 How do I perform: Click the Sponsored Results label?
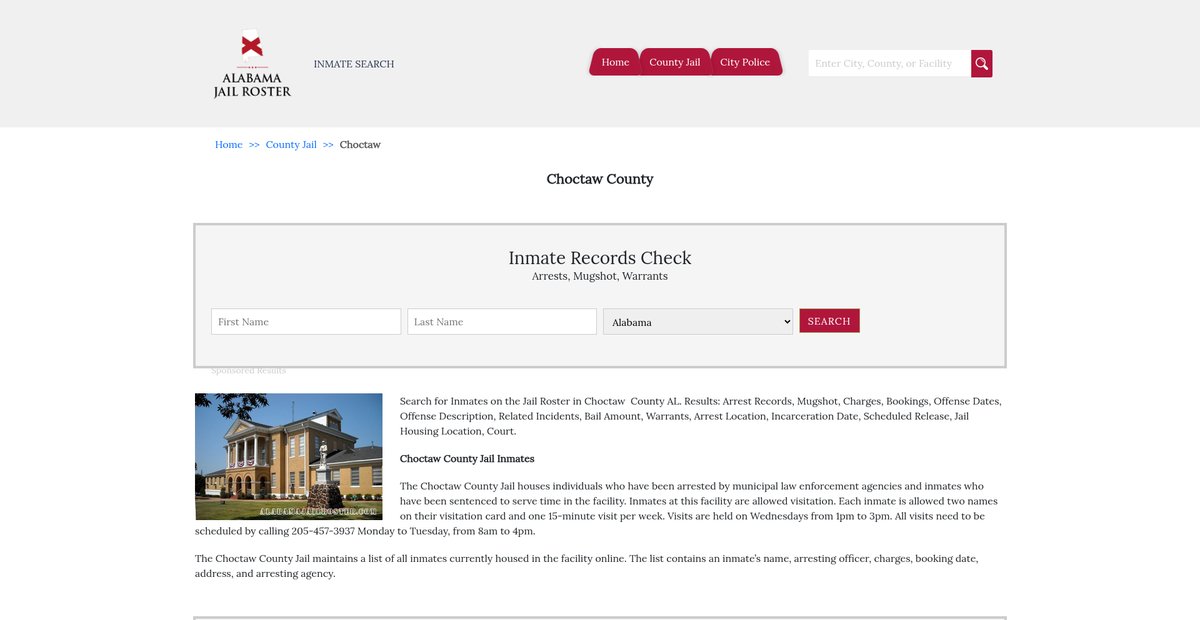(x=249, y=371)
